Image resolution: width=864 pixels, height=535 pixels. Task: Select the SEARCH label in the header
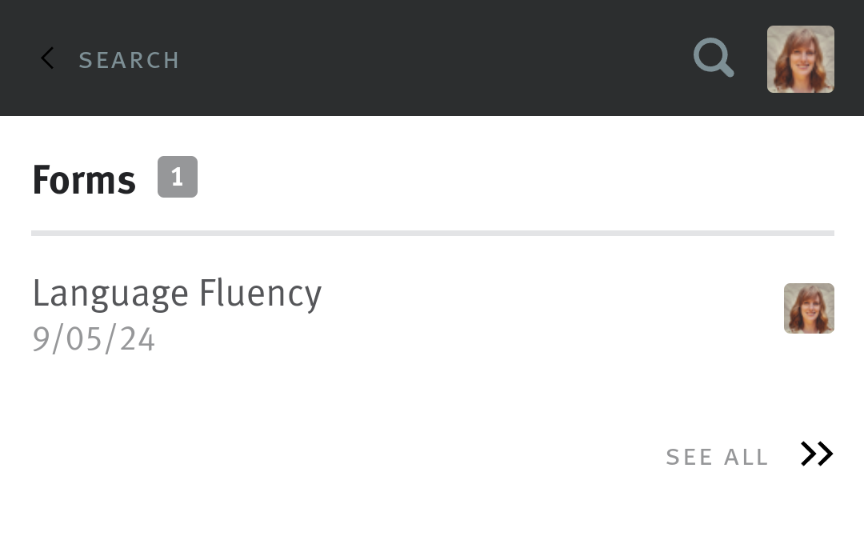tap(129, 60)
